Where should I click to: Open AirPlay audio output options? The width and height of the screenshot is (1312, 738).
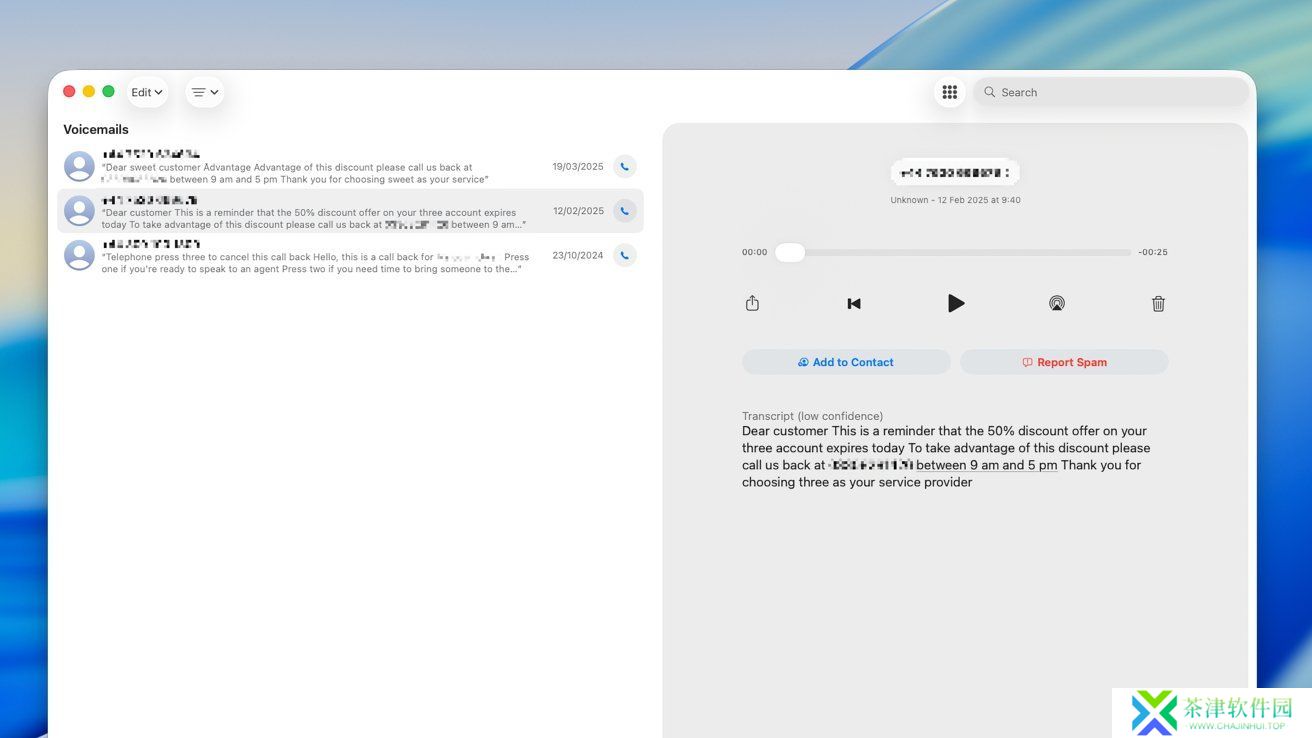(1057, 303)
